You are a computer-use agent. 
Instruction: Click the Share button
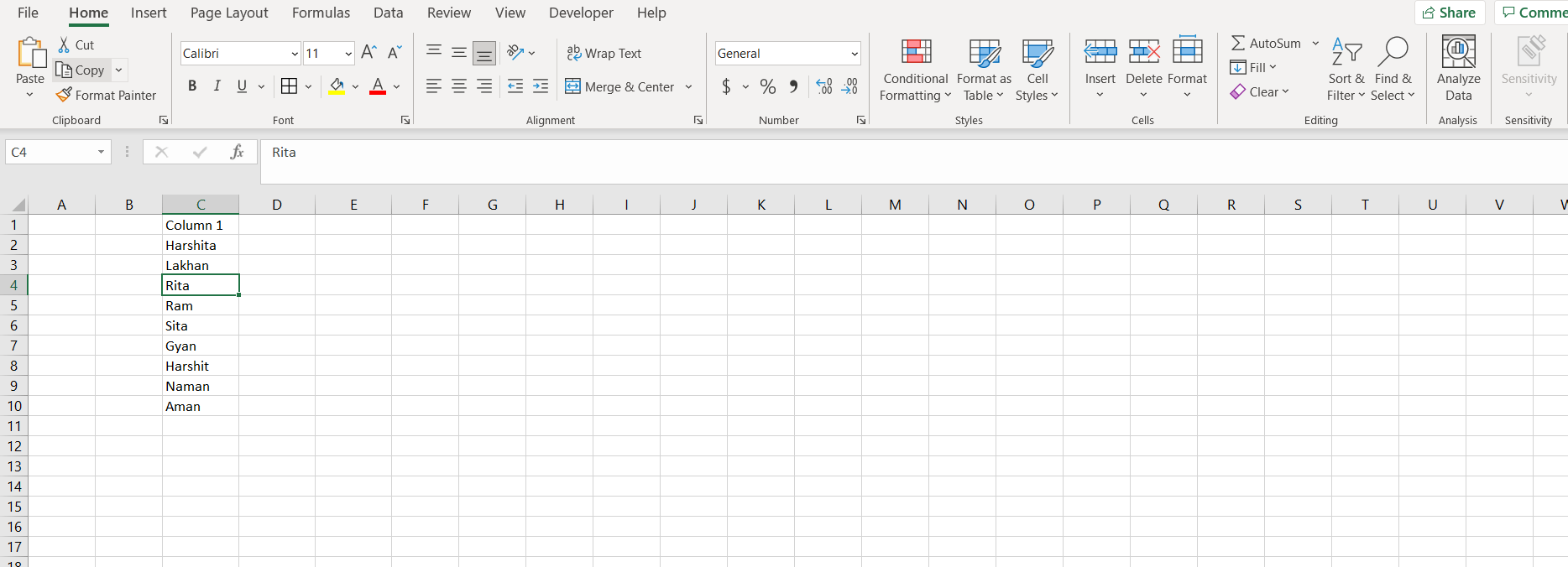1450,13
